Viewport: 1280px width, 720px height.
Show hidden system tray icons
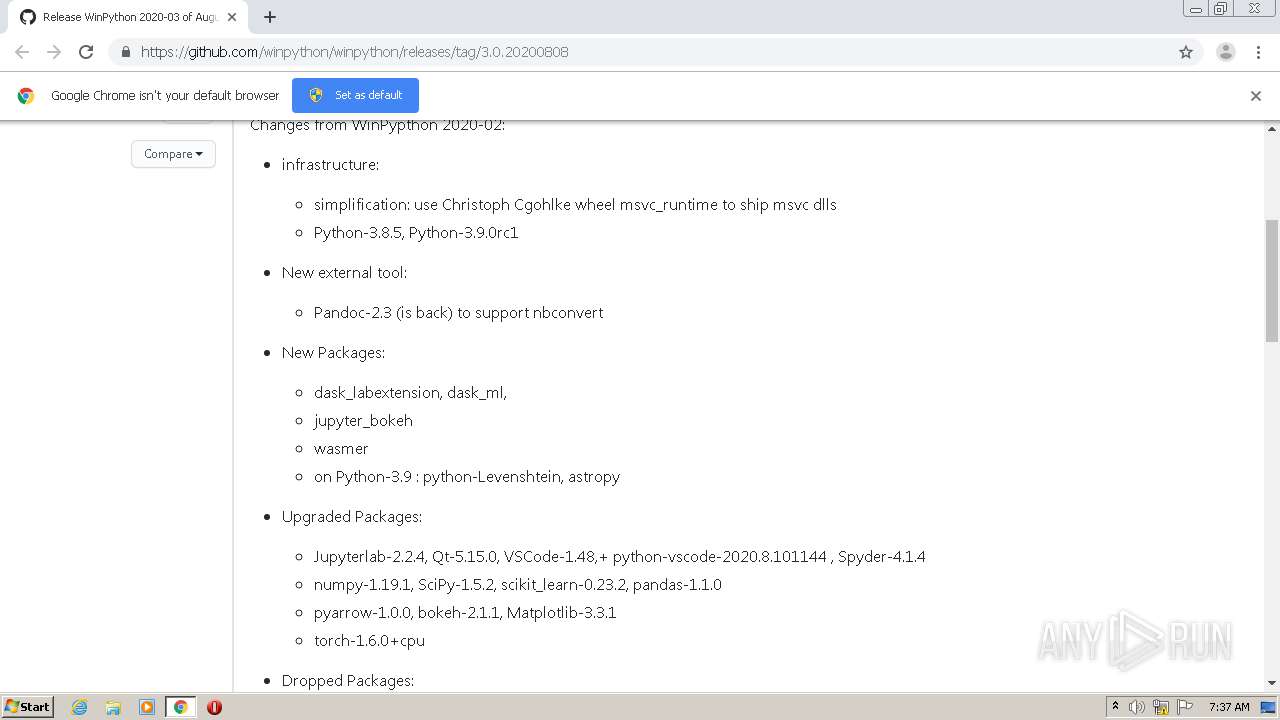coord(1115,707)
